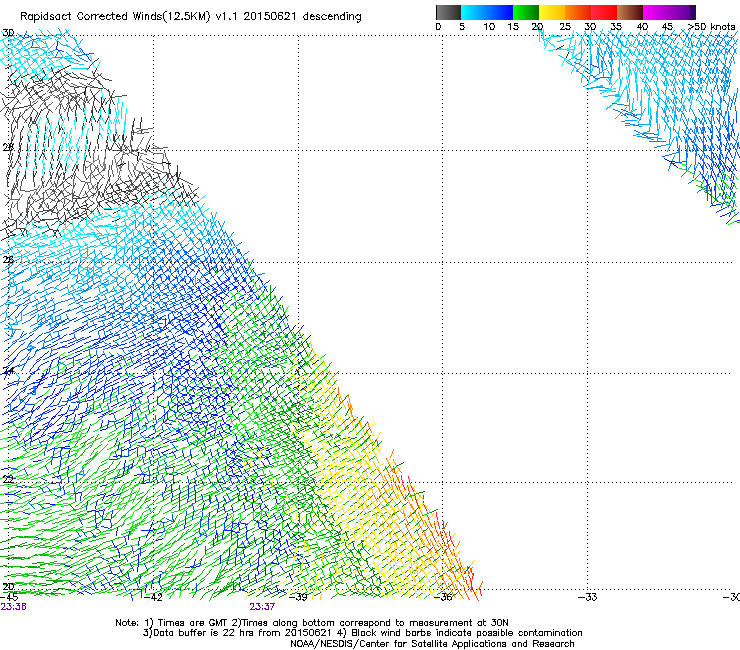Click the latitude label '26'
740x650 pixels.
8,260
